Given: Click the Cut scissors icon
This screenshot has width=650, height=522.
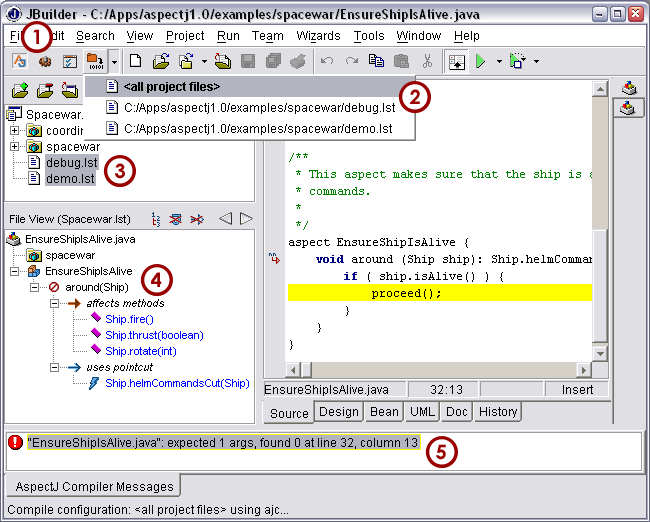Looking at the screenshot, I should (428, 61).
